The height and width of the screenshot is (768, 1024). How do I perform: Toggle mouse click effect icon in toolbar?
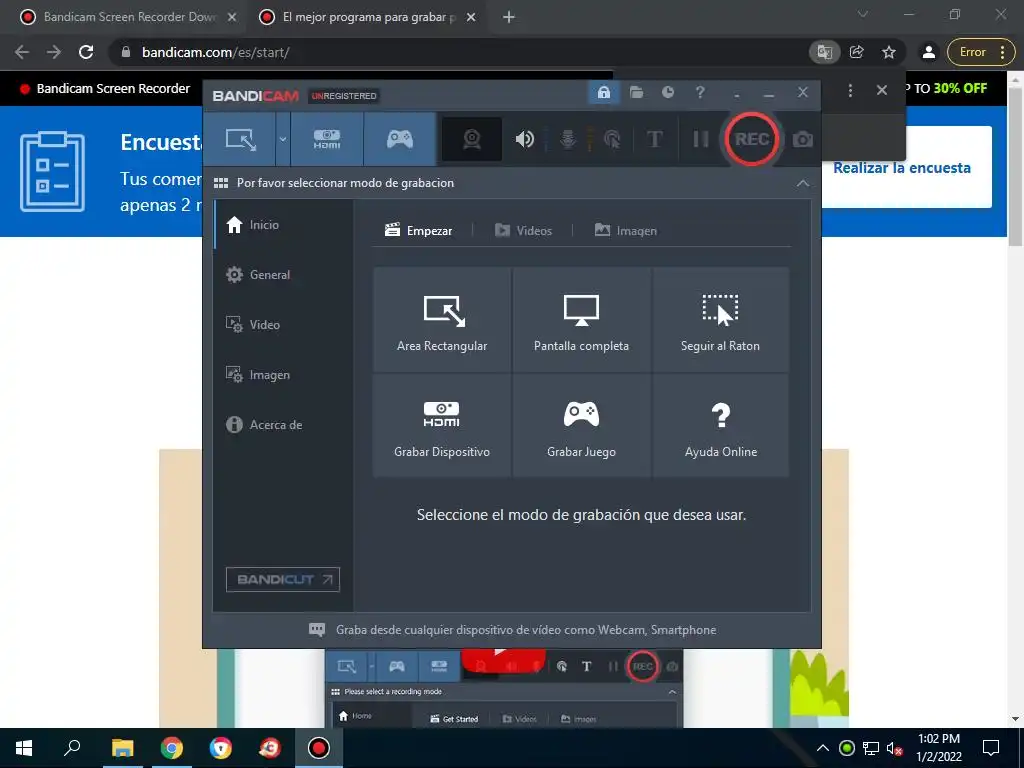point(612,139)
